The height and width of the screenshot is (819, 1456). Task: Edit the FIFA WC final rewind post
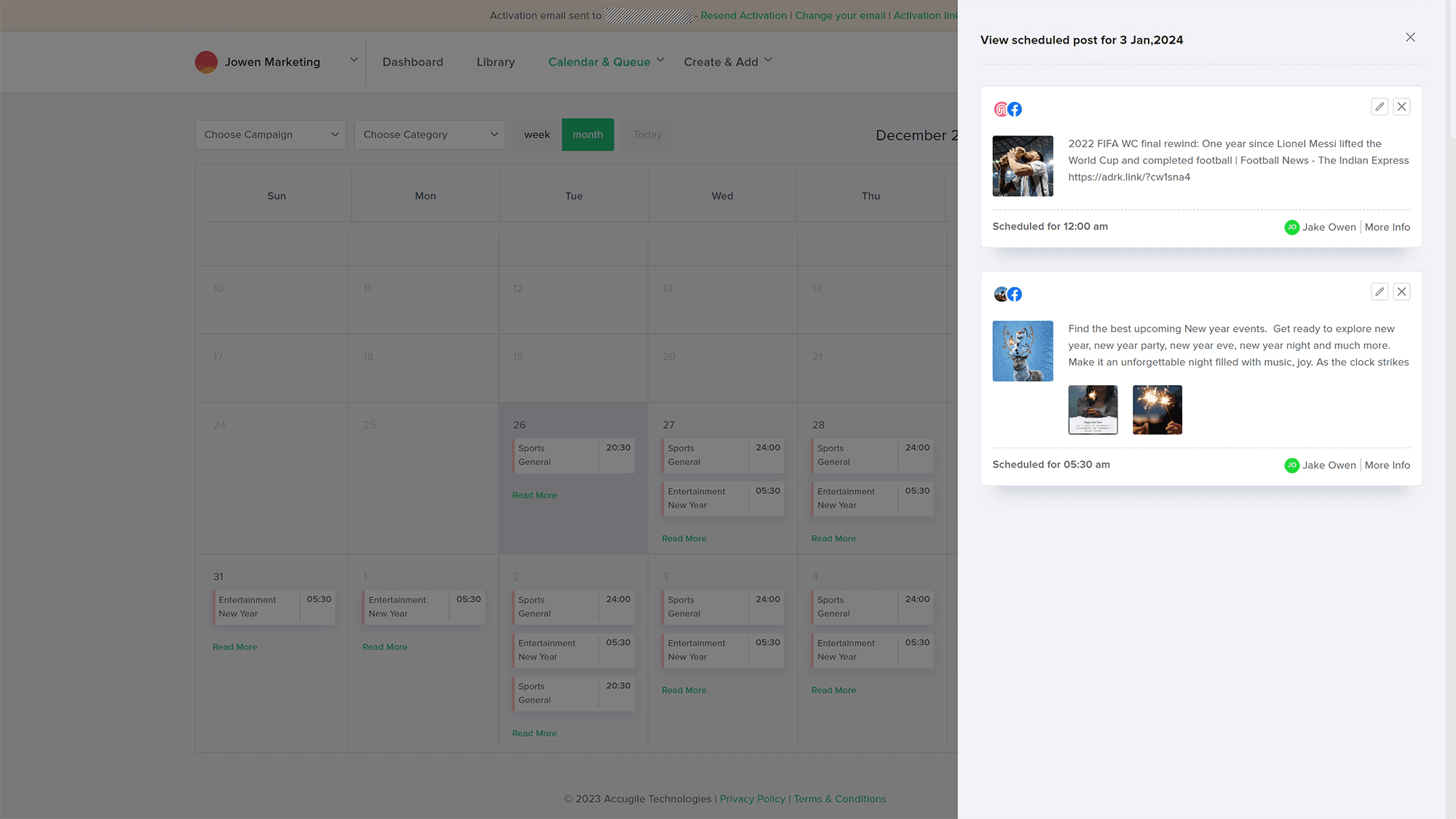click(x=1380, y=107)
